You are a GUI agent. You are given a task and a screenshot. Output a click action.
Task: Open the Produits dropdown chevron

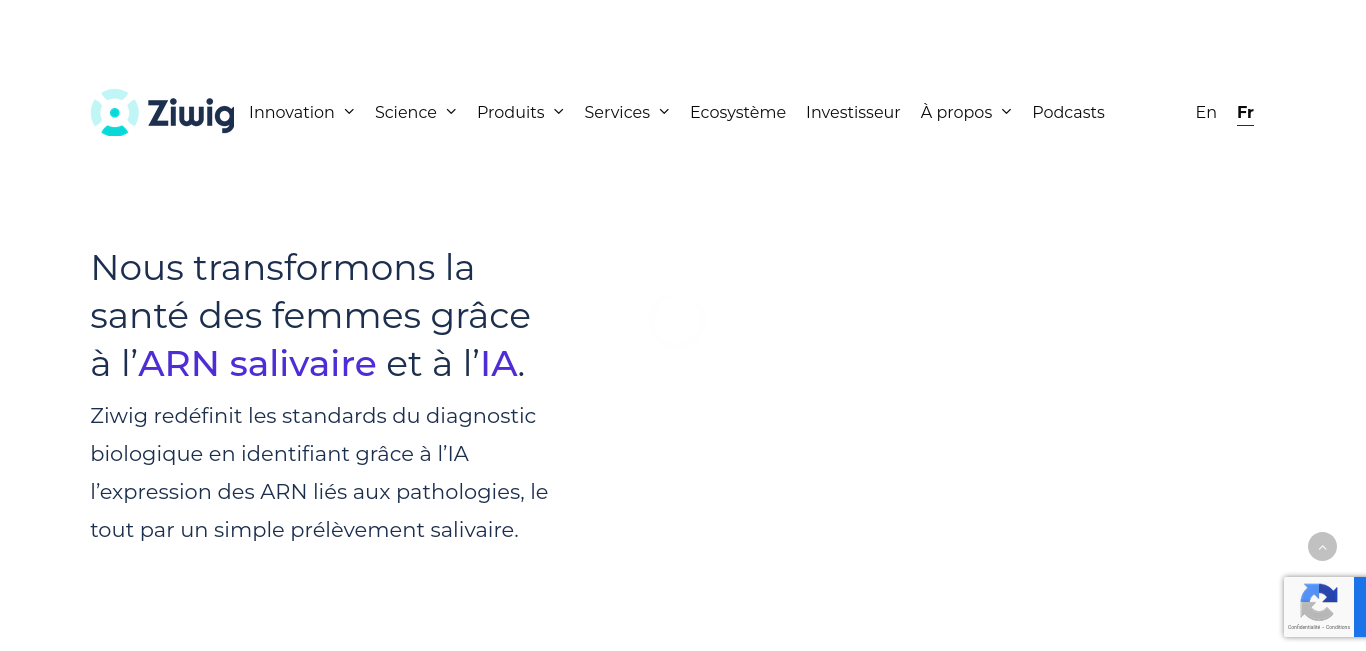pos(559,112)
